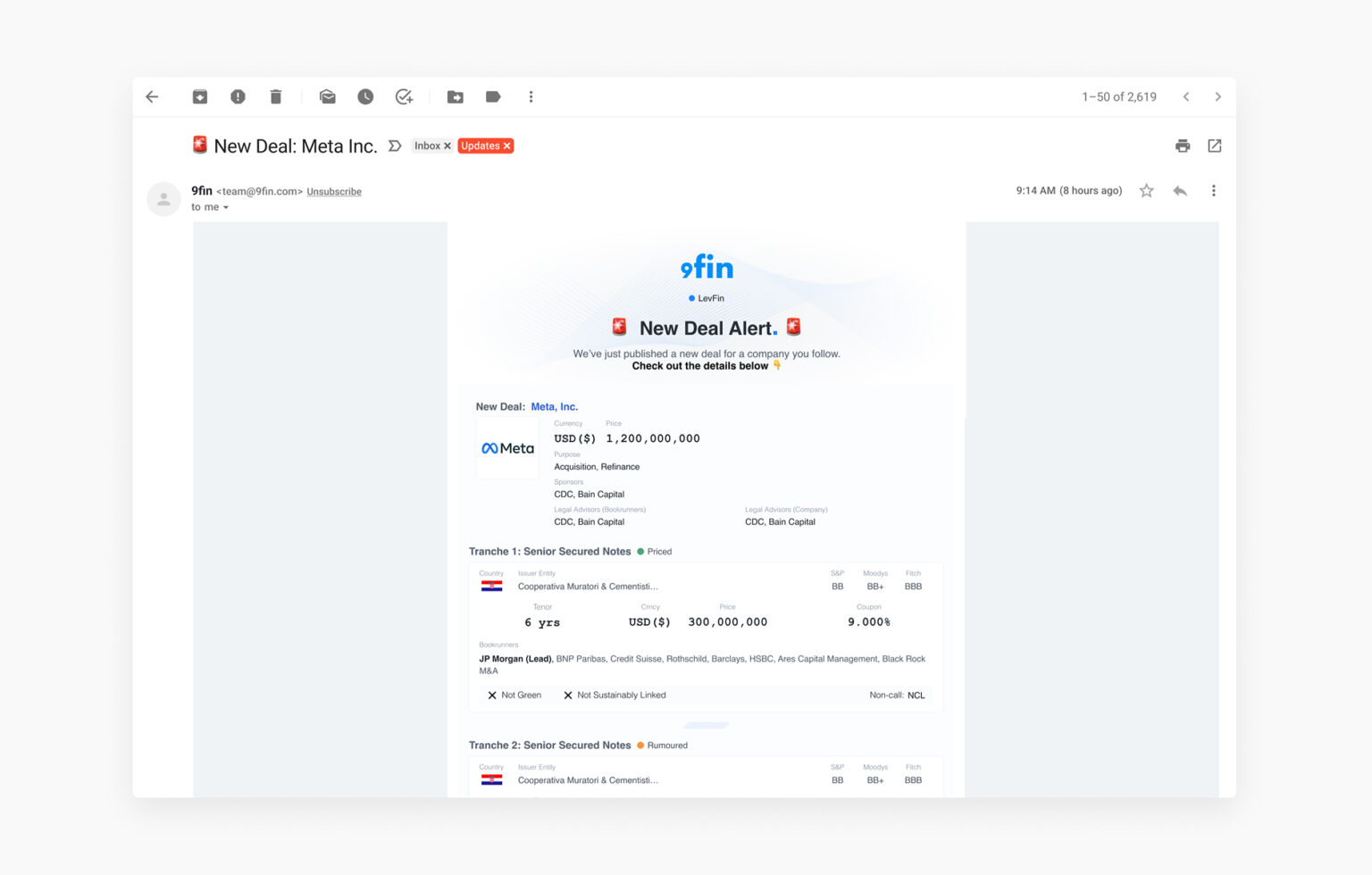1372x875 pixels.
Task: Select the purpose text 'Acquisition, Refinance'
Action: tap(597, 467)
